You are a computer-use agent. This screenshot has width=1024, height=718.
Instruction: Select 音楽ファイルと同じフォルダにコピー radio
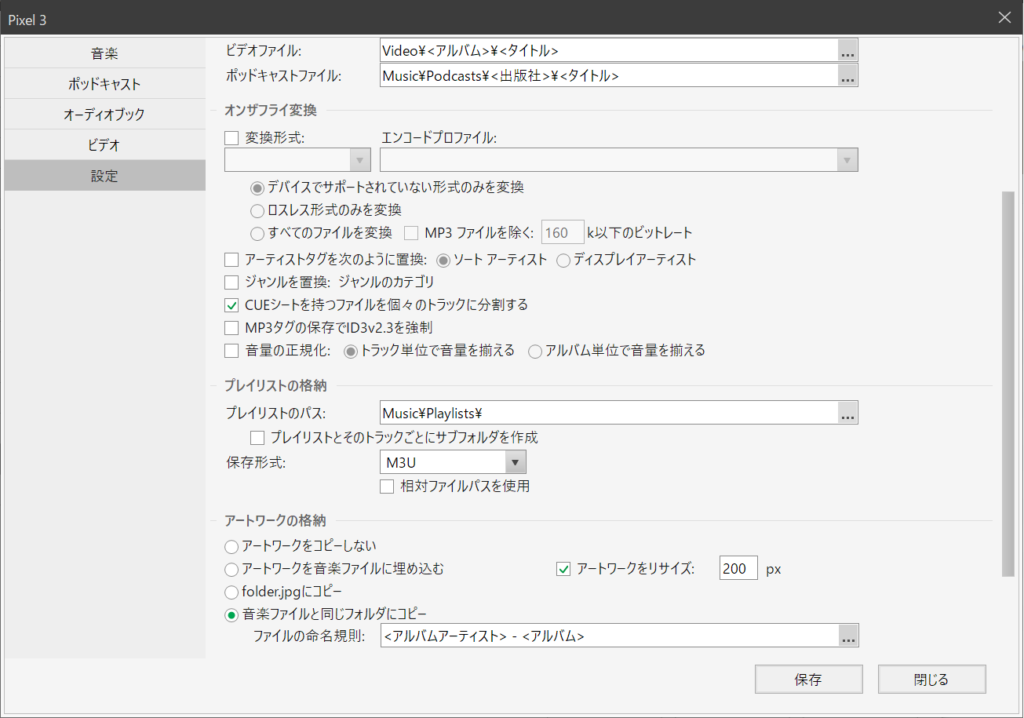(x=231, y=615)
